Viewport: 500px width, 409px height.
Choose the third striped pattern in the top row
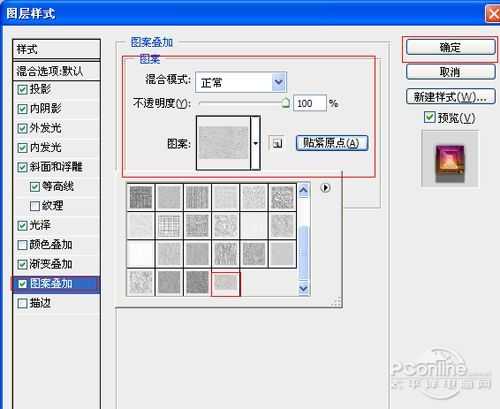197,197
